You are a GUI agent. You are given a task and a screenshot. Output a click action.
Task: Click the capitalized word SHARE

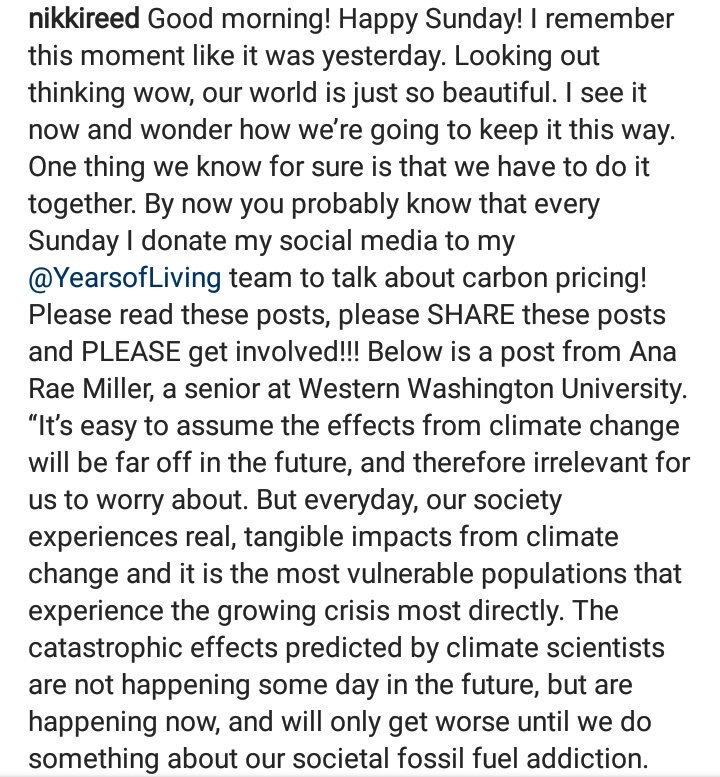(x=470, y=314)
